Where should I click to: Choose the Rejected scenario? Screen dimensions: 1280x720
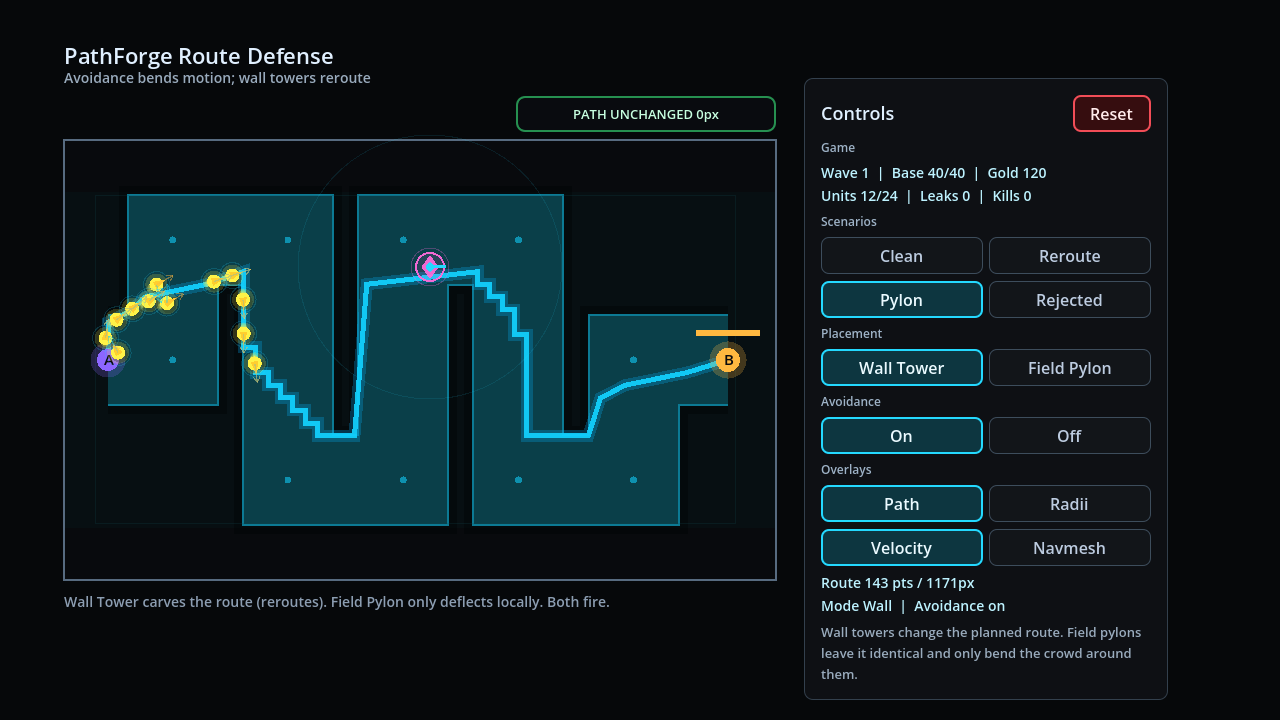(x=1069, y=300)
